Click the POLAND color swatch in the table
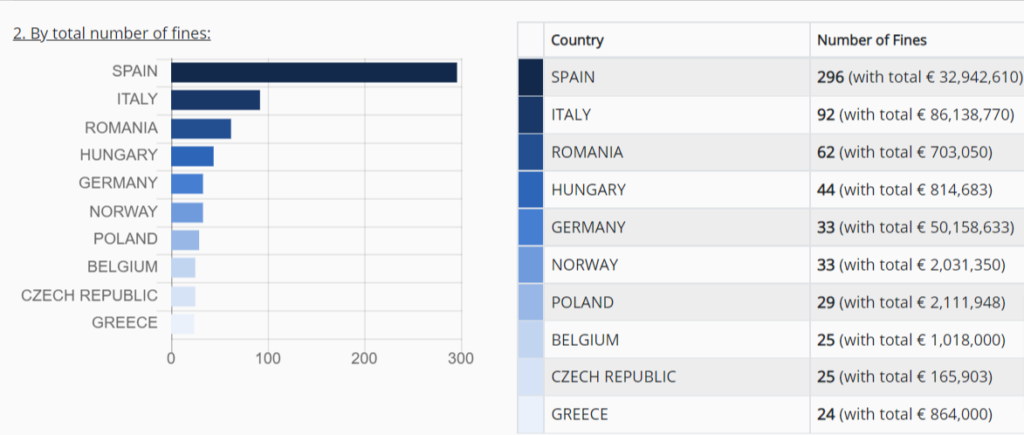 pyautogui.click(x=530, y=302)
